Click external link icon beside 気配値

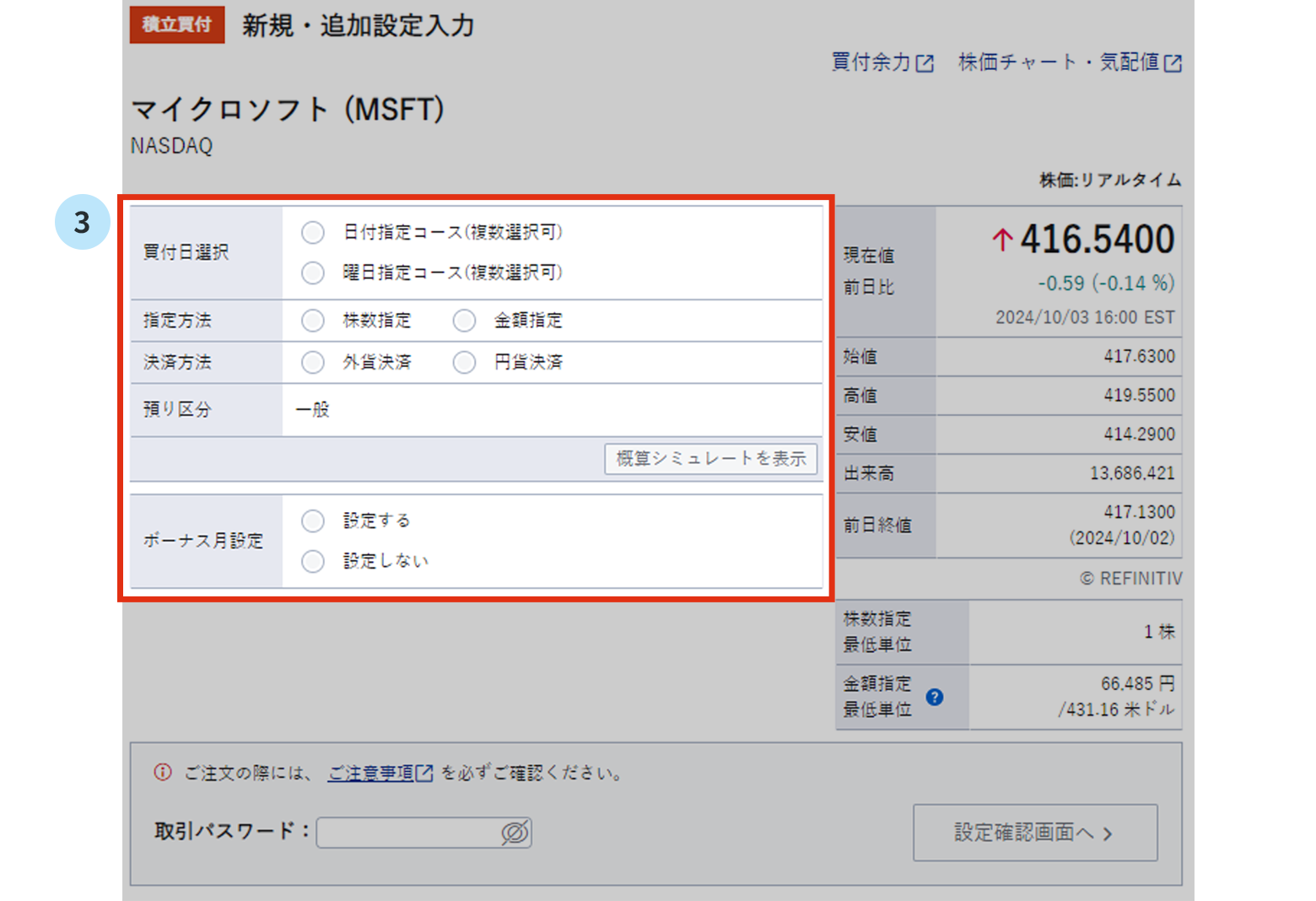[1173, 63]
